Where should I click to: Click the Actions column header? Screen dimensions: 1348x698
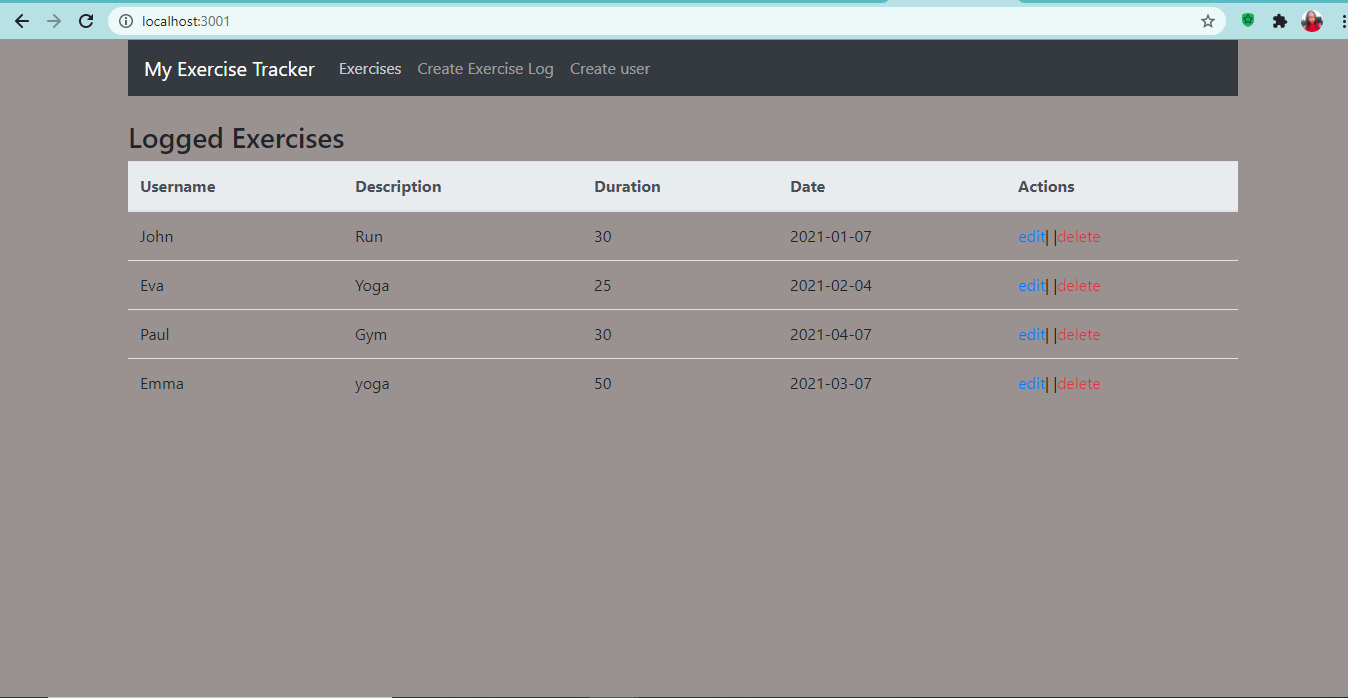click(1046, 187)
